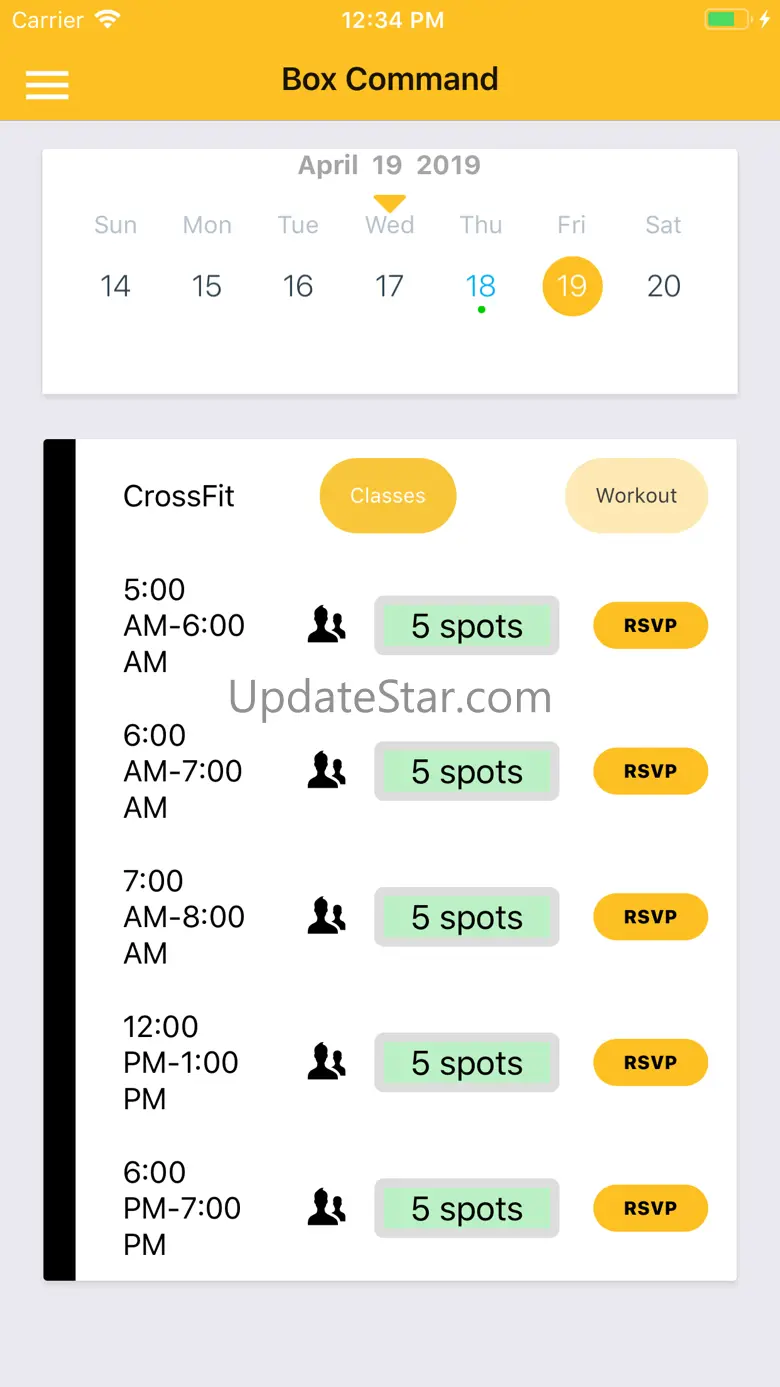RSVP for the 12:00 PM-1:00 PM class
The width and height of the screenshot is (780, 1387).
pos(651,1063)
